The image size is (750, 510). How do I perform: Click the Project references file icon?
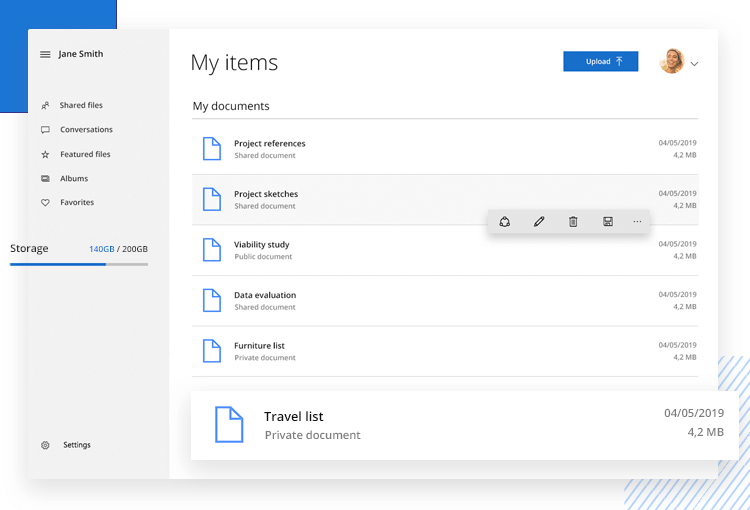(x=212, y=148)
